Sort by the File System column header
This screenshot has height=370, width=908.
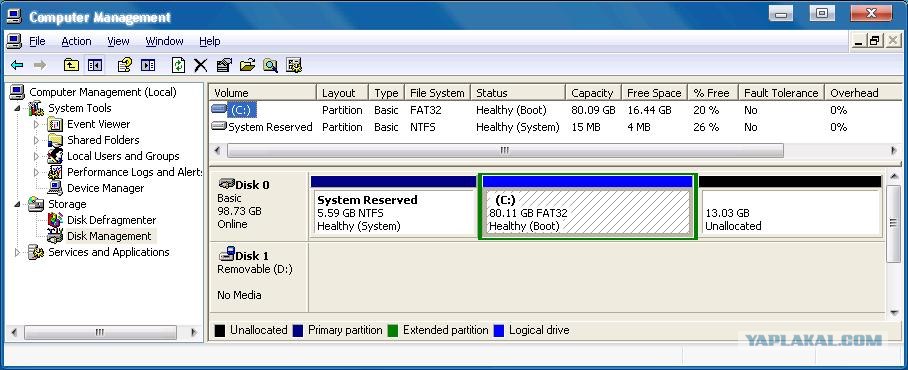437,93
